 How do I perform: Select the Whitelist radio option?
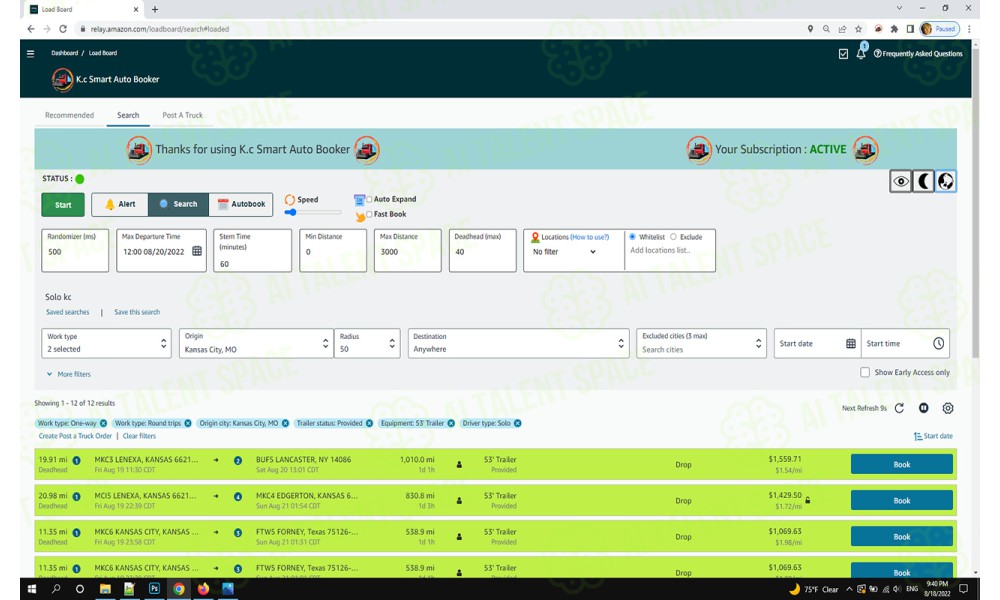coord(633,237)
